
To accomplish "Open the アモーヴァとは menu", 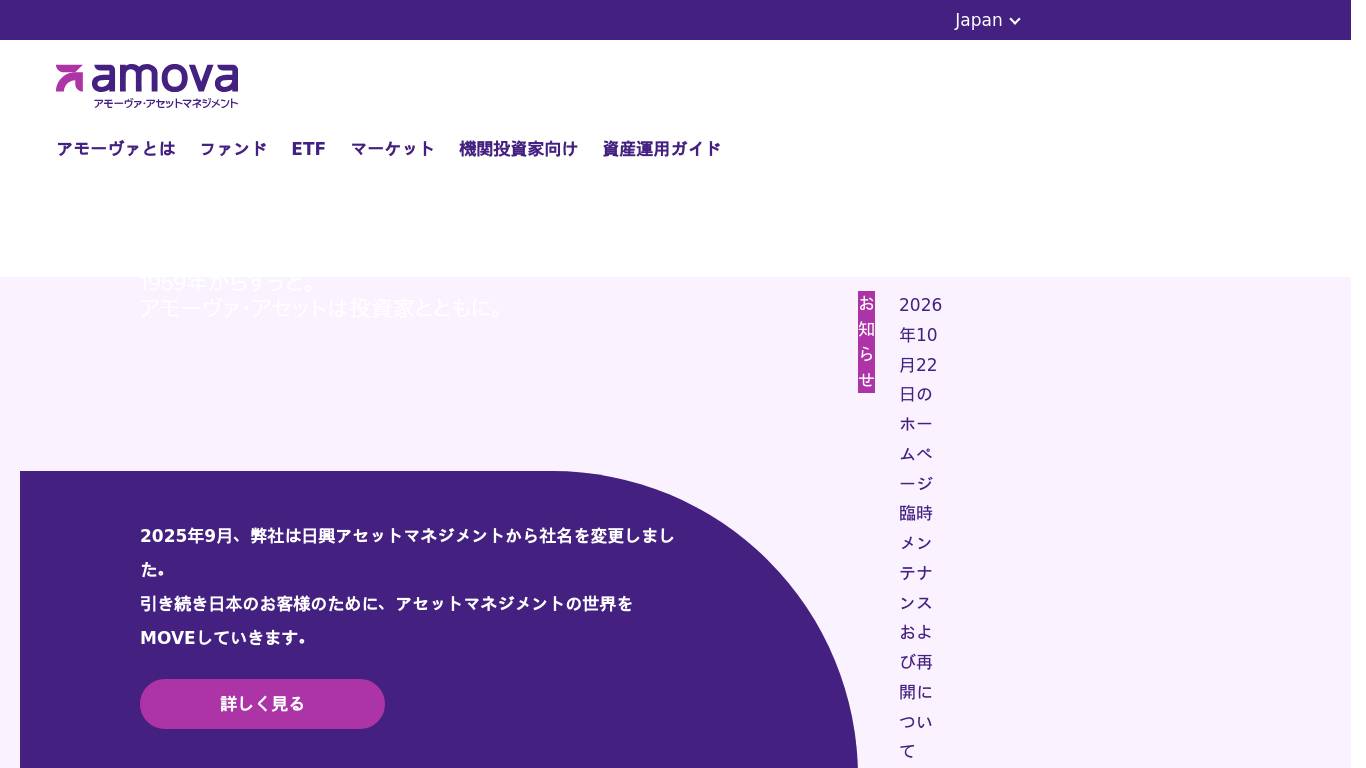I will [116, 149].
